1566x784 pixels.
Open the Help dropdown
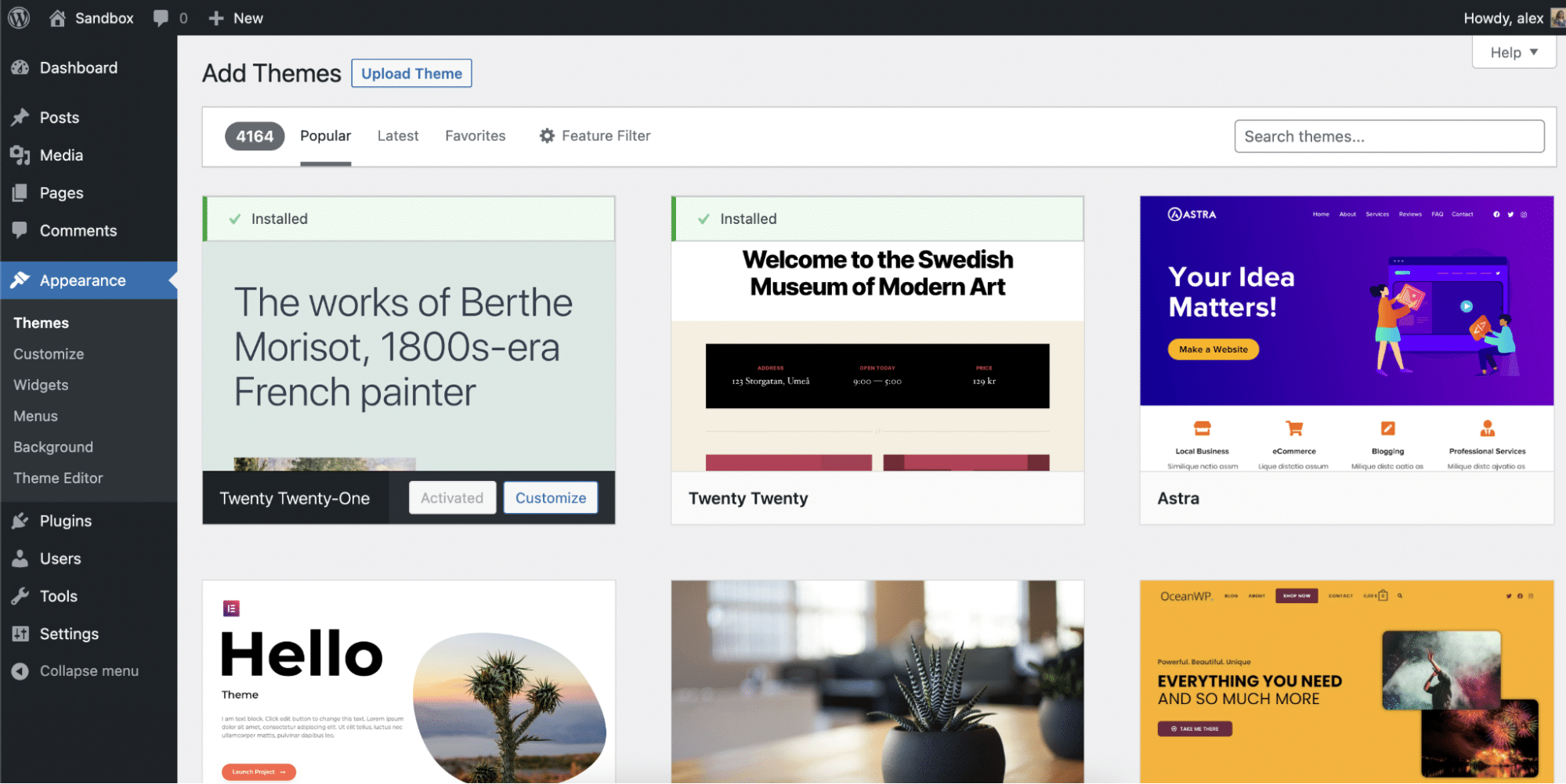(1513, 52)
